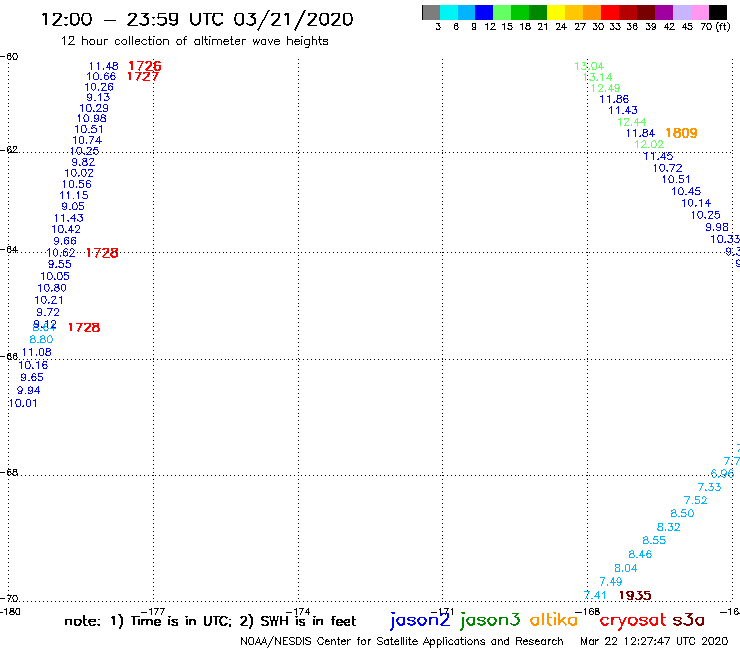Image resolution: width=740 pixels, height=650 pixels.
Task: Click the light blue value '7.41'
Action: point(595,596)
